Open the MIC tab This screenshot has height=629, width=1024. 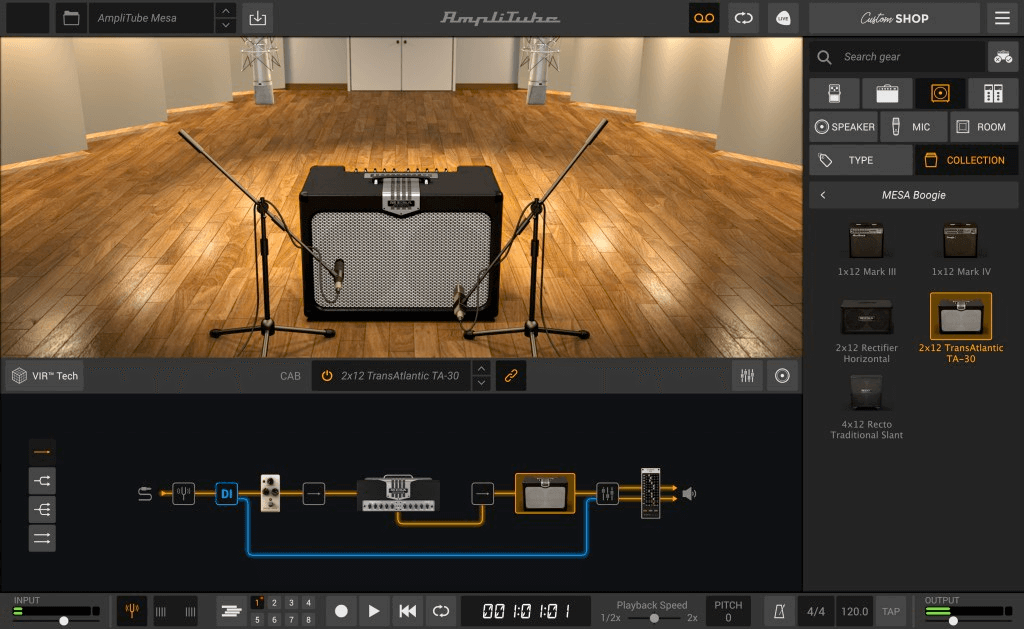pyautogui.click(x=914, y=127)
